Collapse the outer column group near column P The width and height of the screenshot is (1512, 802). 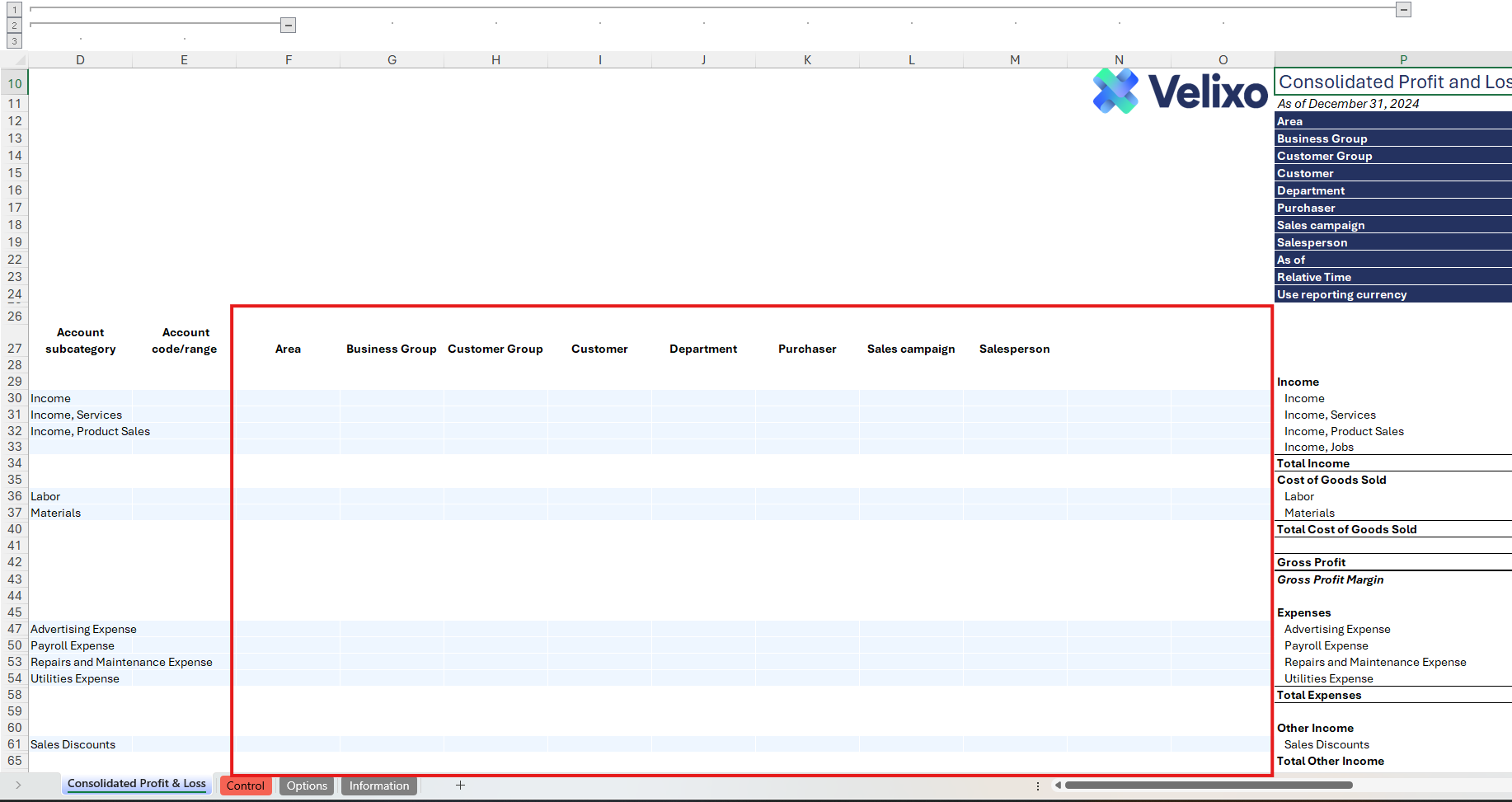click(x=1403, y=10)
